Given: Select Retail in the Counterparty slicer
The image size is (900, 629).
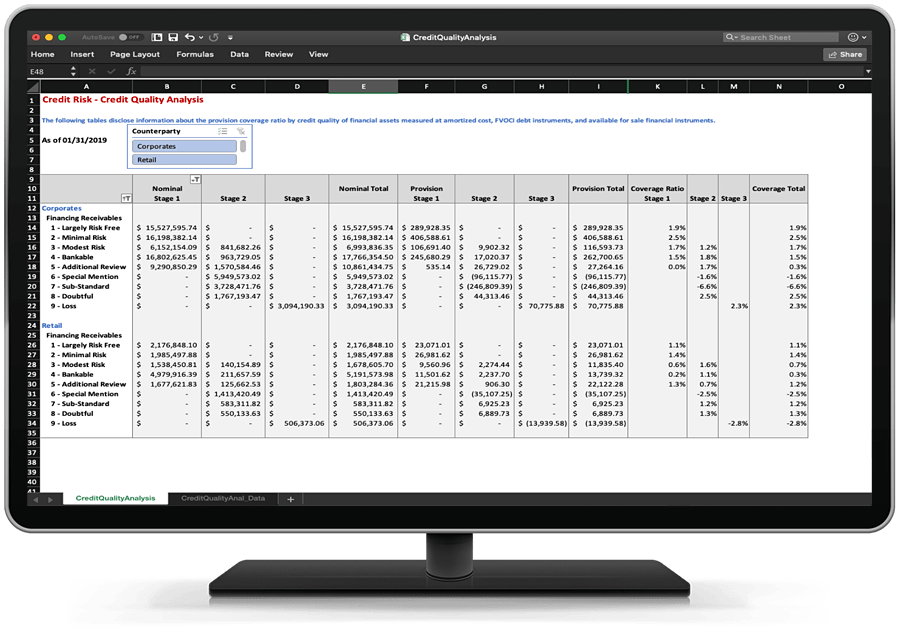Looking at the screenshot, I should pos(184,160).
